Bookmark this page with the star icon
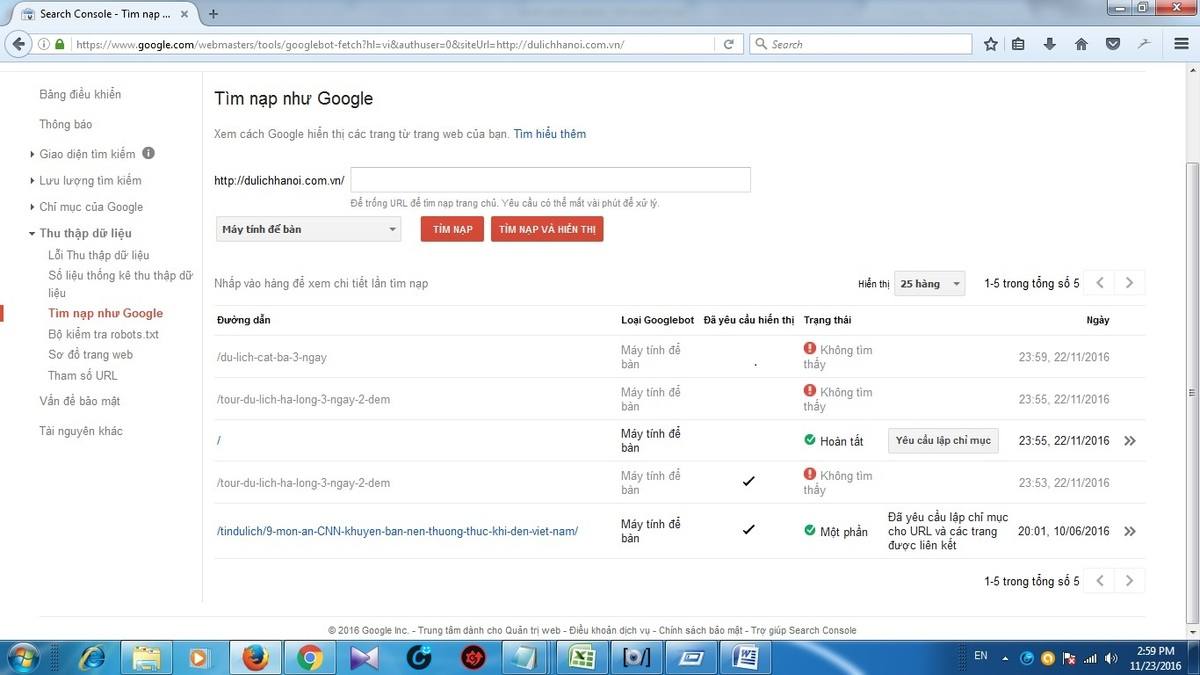 [x=991, y=44]
